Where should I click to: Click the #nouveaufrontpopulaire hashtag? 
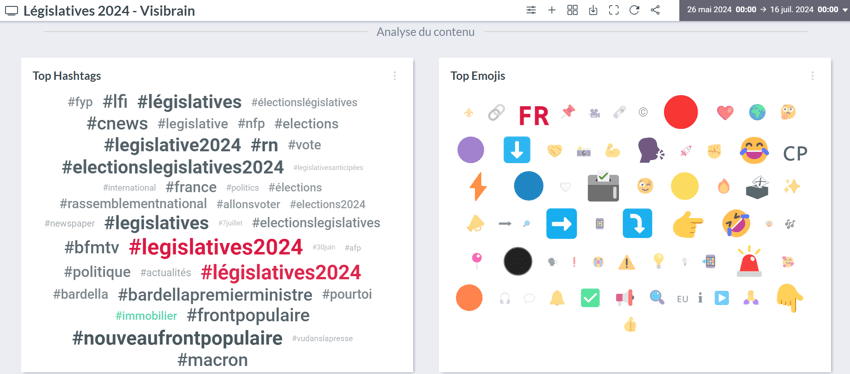[177, 338]
